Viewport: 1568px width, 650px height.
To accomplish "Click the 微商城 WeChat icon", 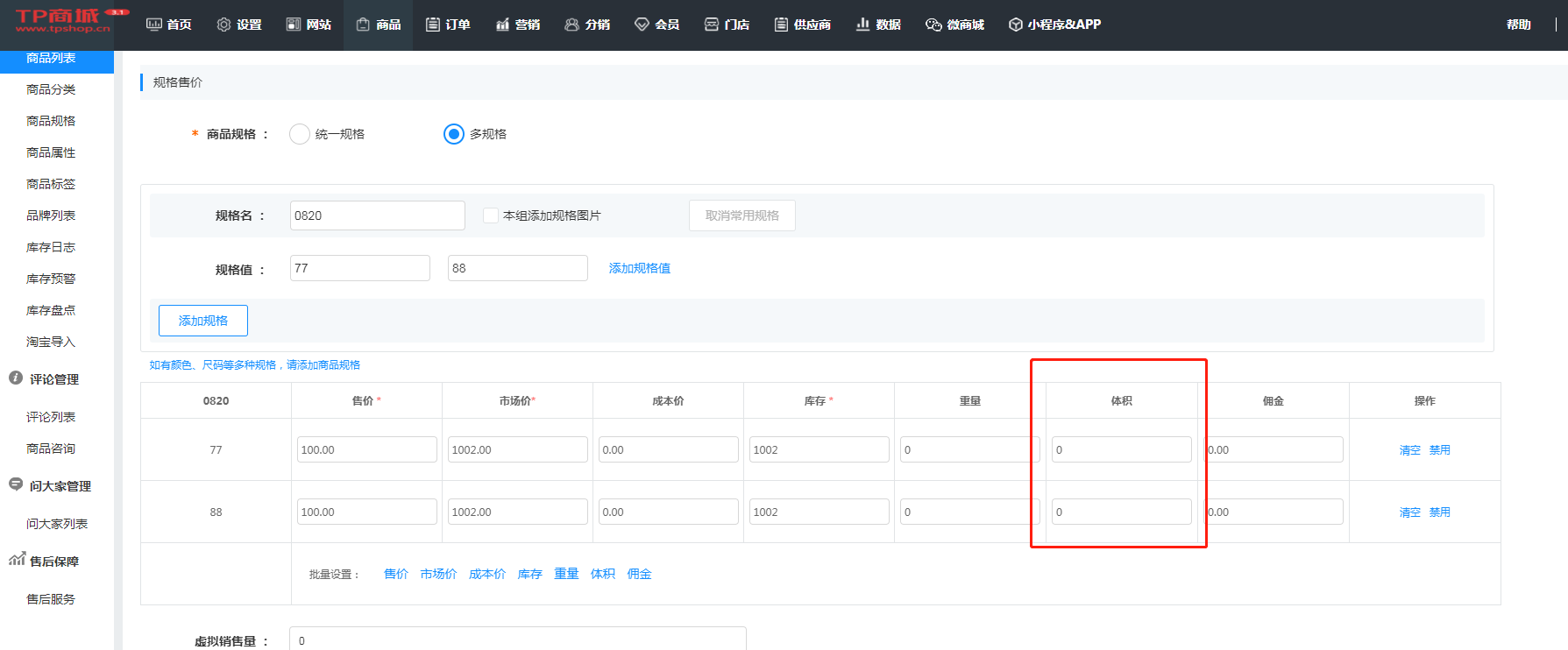I will click(x=933, y=25).
